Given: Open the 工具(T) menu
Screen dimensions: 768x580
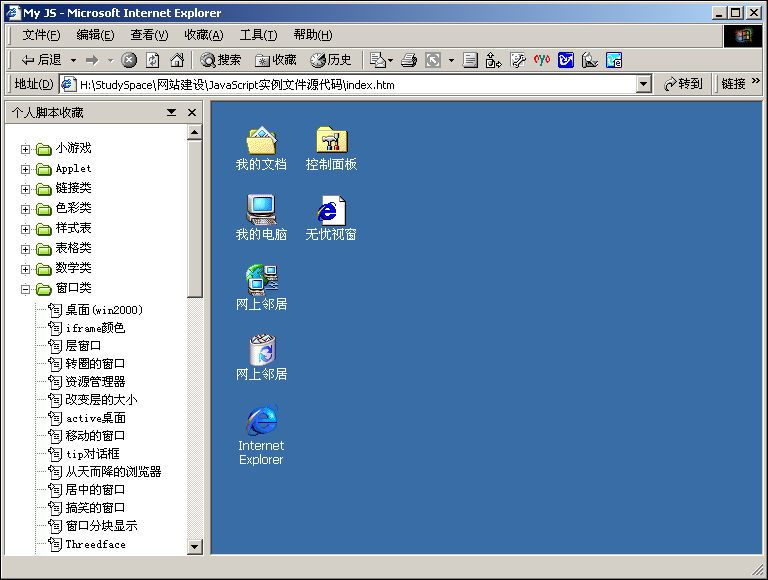Looking at the screenshot, I should coord(258,35).
